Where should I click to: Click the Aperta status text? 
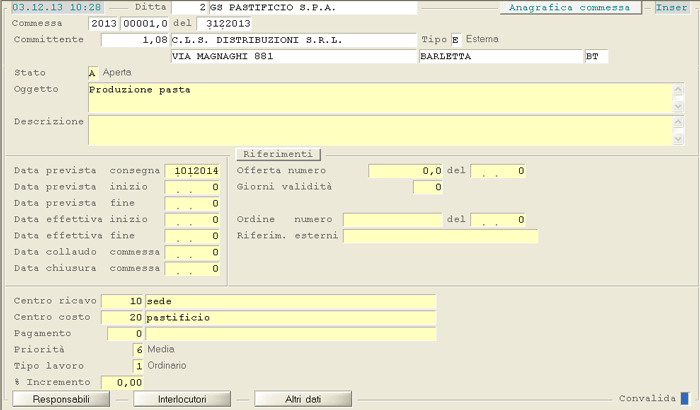pos(117,72)
